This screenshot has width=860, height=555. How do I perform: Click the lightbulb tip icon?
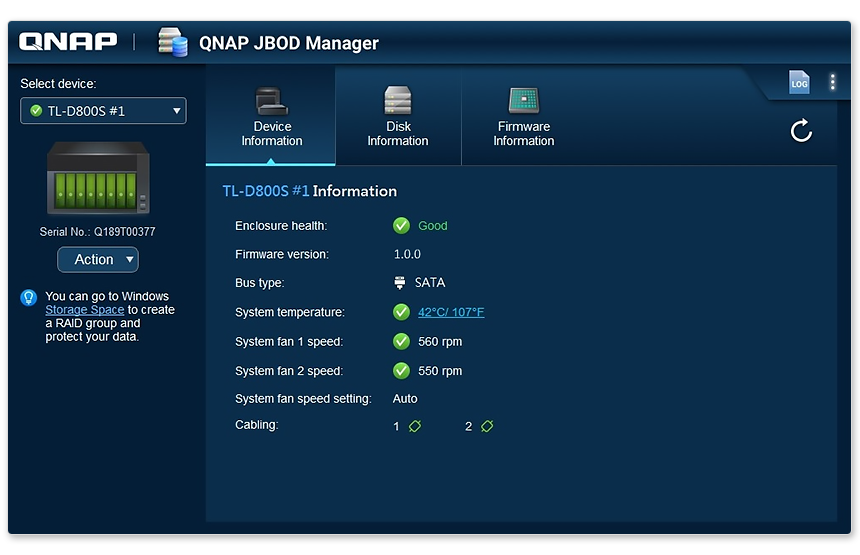pyautogui.click(x=29, y=297)
